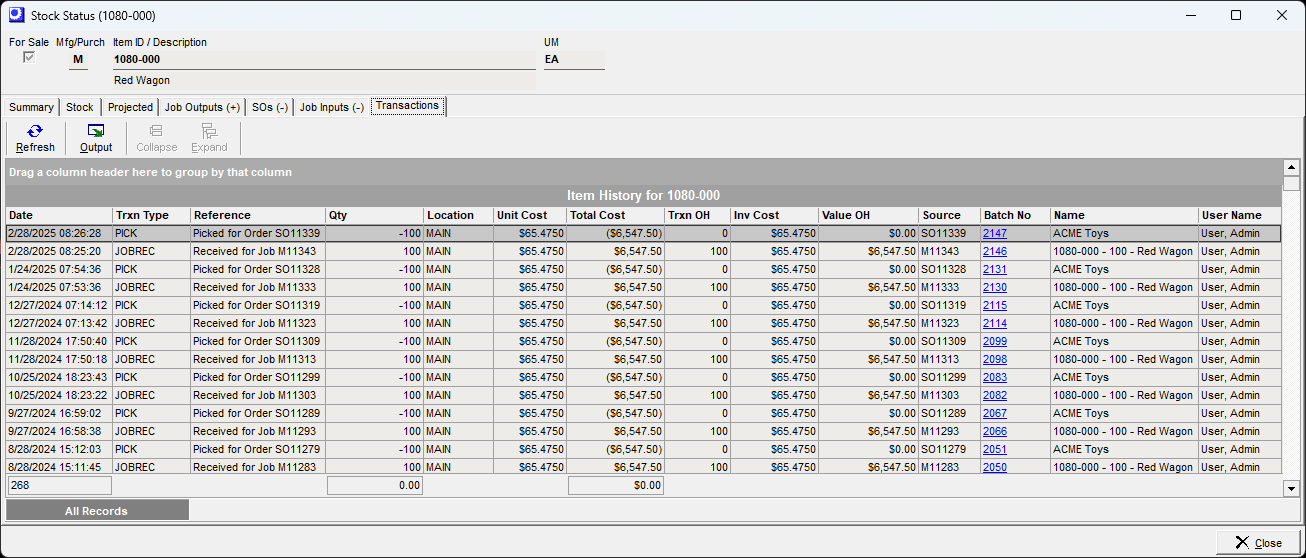Click the Refresh toolbar icon
Viewport: 1306px width, 558px height.
coord(35,131)
